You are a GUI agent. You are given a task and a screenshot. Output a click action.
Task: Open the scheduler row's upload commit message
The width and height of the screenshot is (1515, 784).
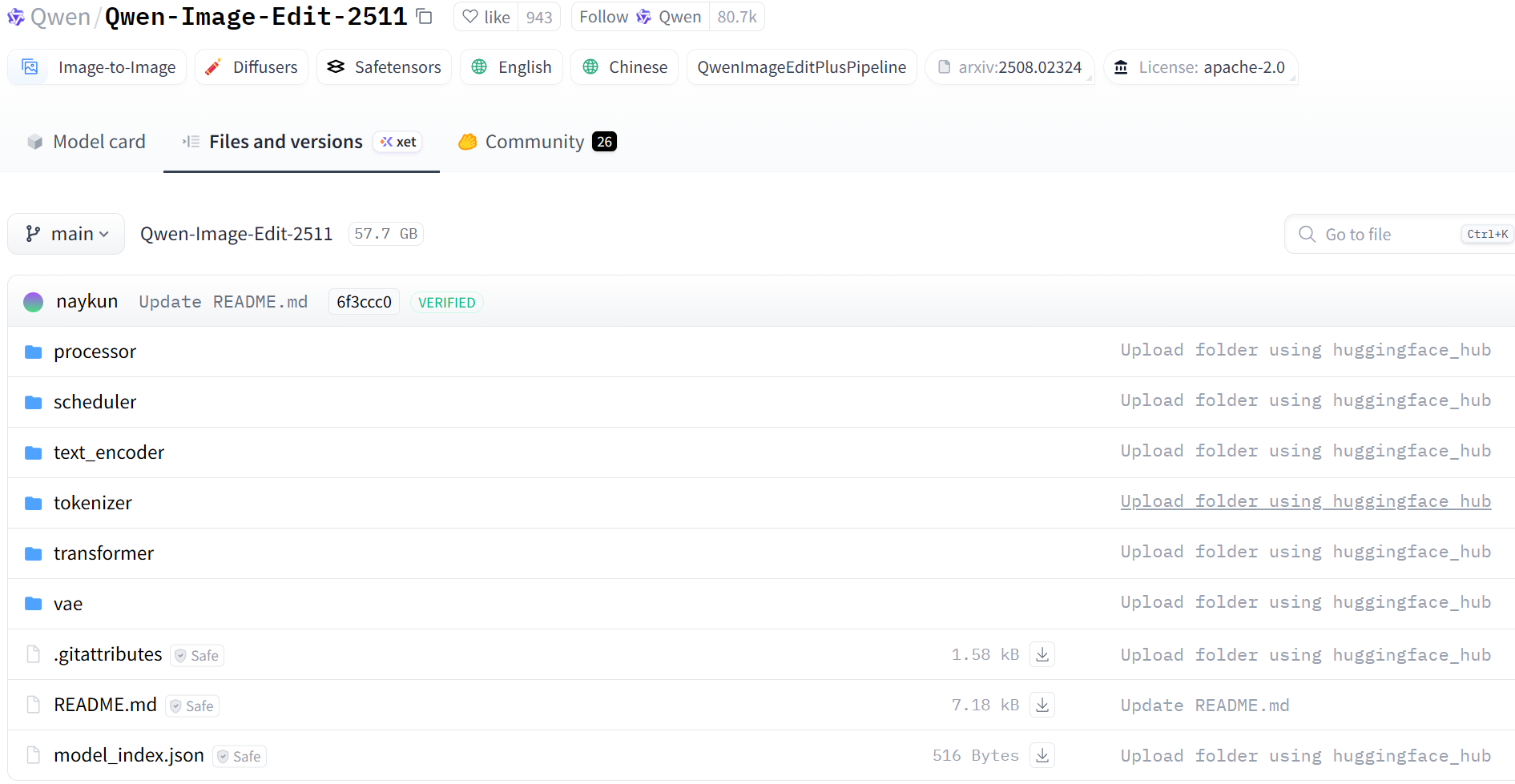coord(1306,400)
